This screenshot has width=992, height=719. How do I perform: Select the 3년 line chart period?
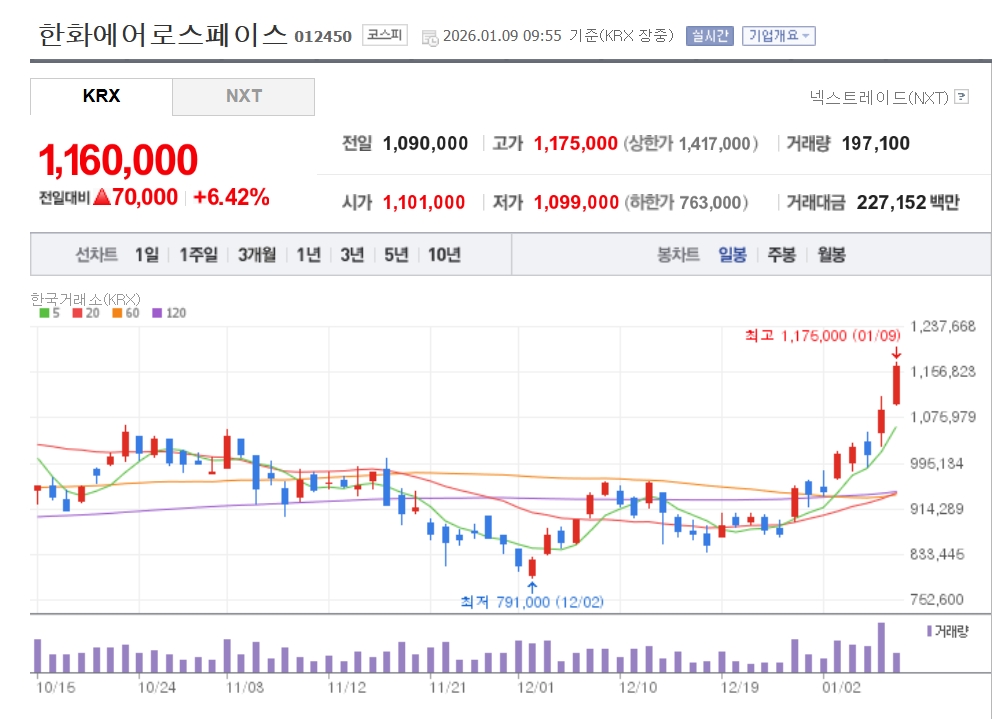[352, 254]
